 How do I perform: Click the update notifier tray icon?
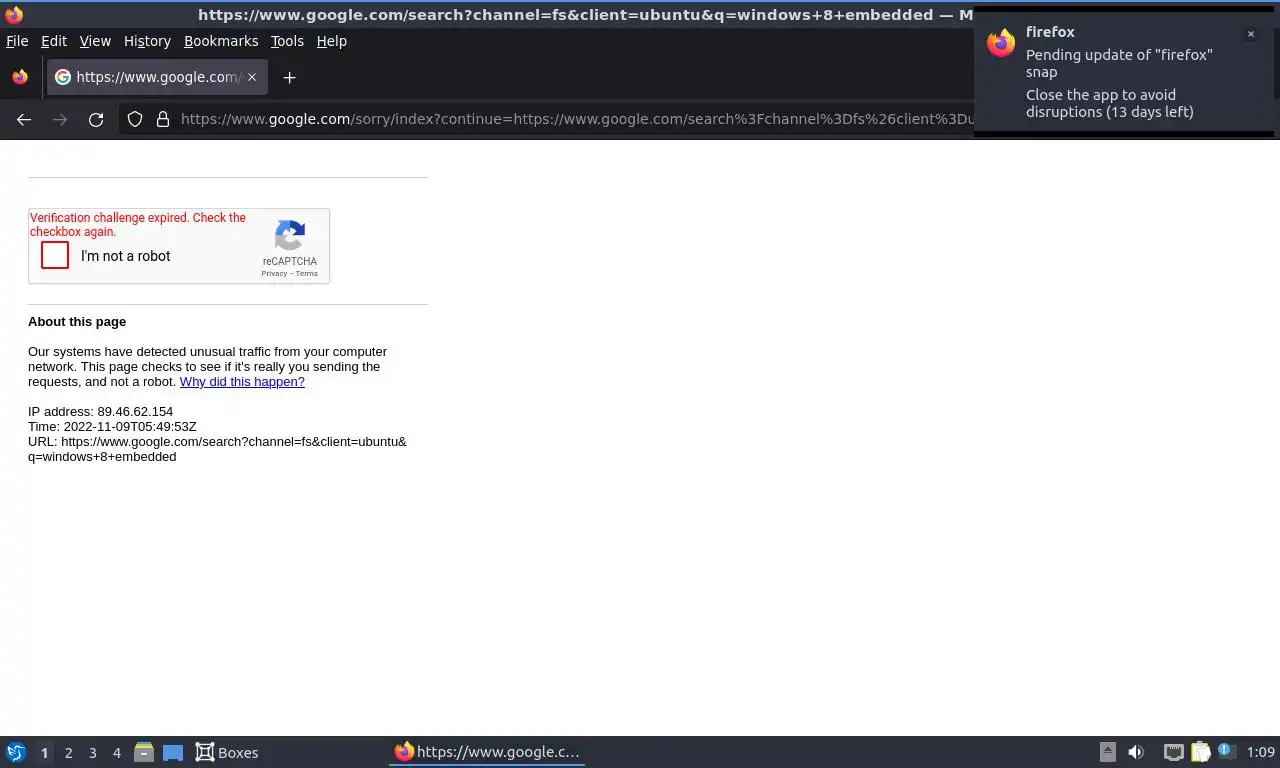coord(1226,751)
